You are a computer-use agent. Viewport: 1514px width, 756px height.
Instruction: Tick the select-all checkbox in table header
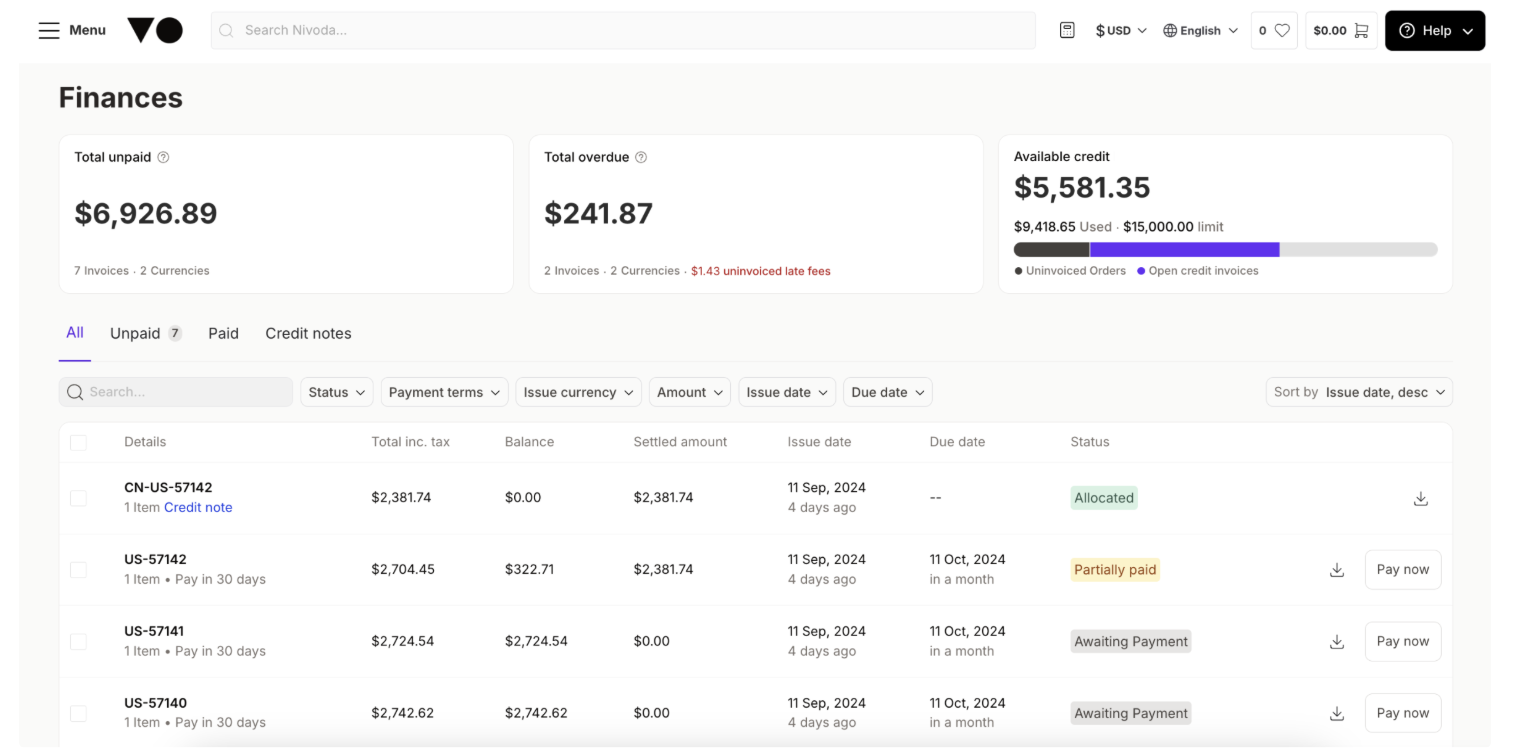pos(78,442)
